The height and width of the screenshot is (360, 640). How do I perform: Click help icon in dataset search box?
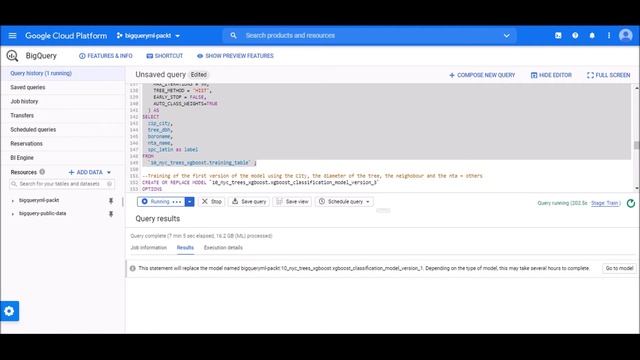pos(109,184)
